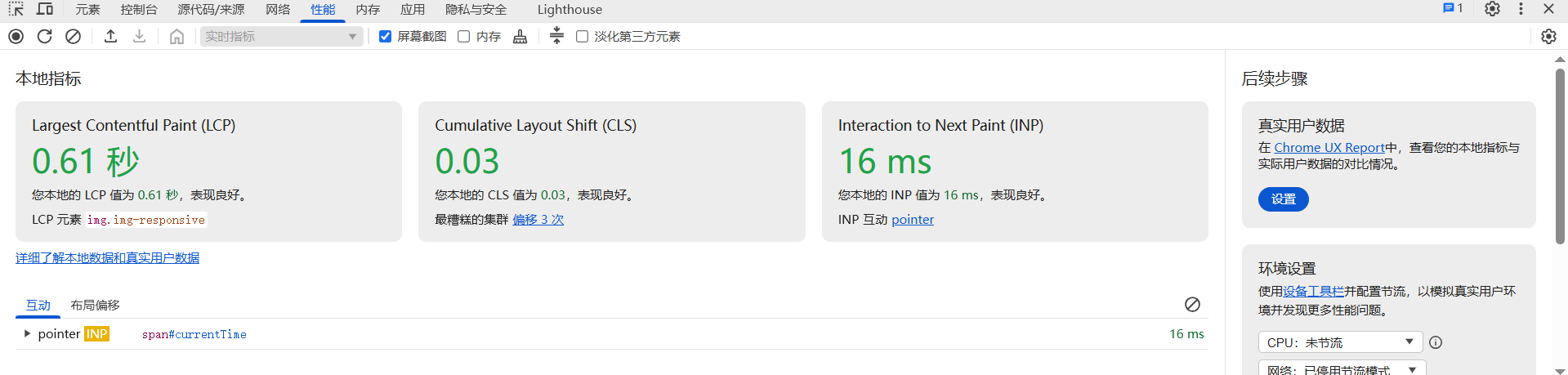Expand the pointer interaction row
1568x375 pixels.
pos(27,334)
